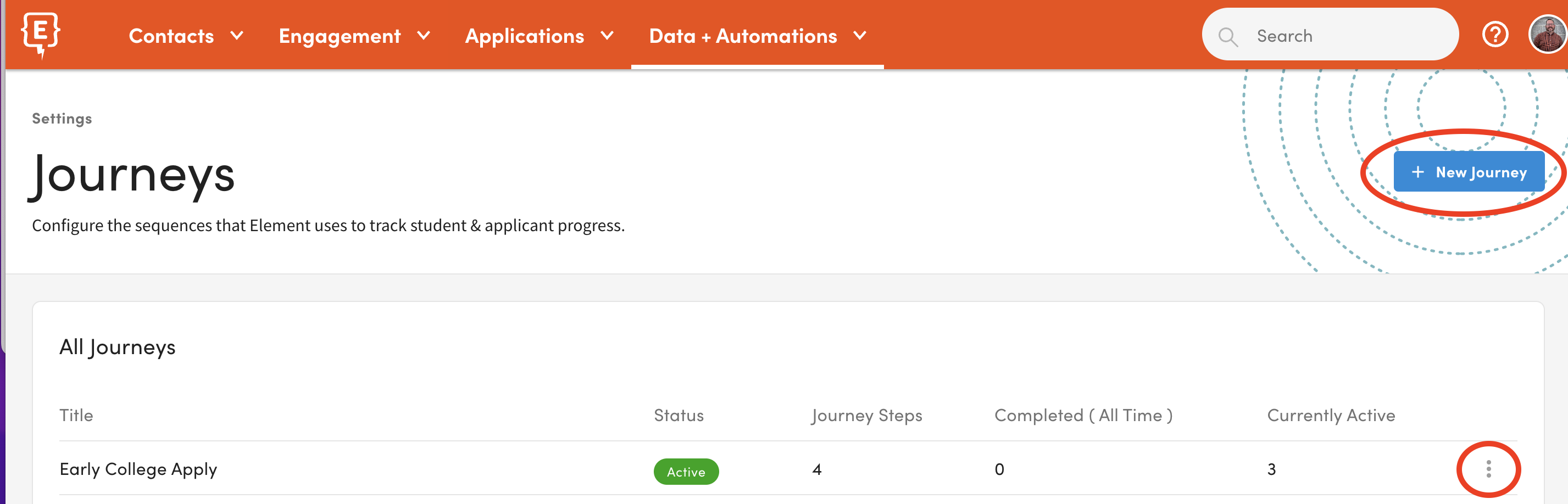Click the Settings breadcrumb link

(x=62, y=119)
